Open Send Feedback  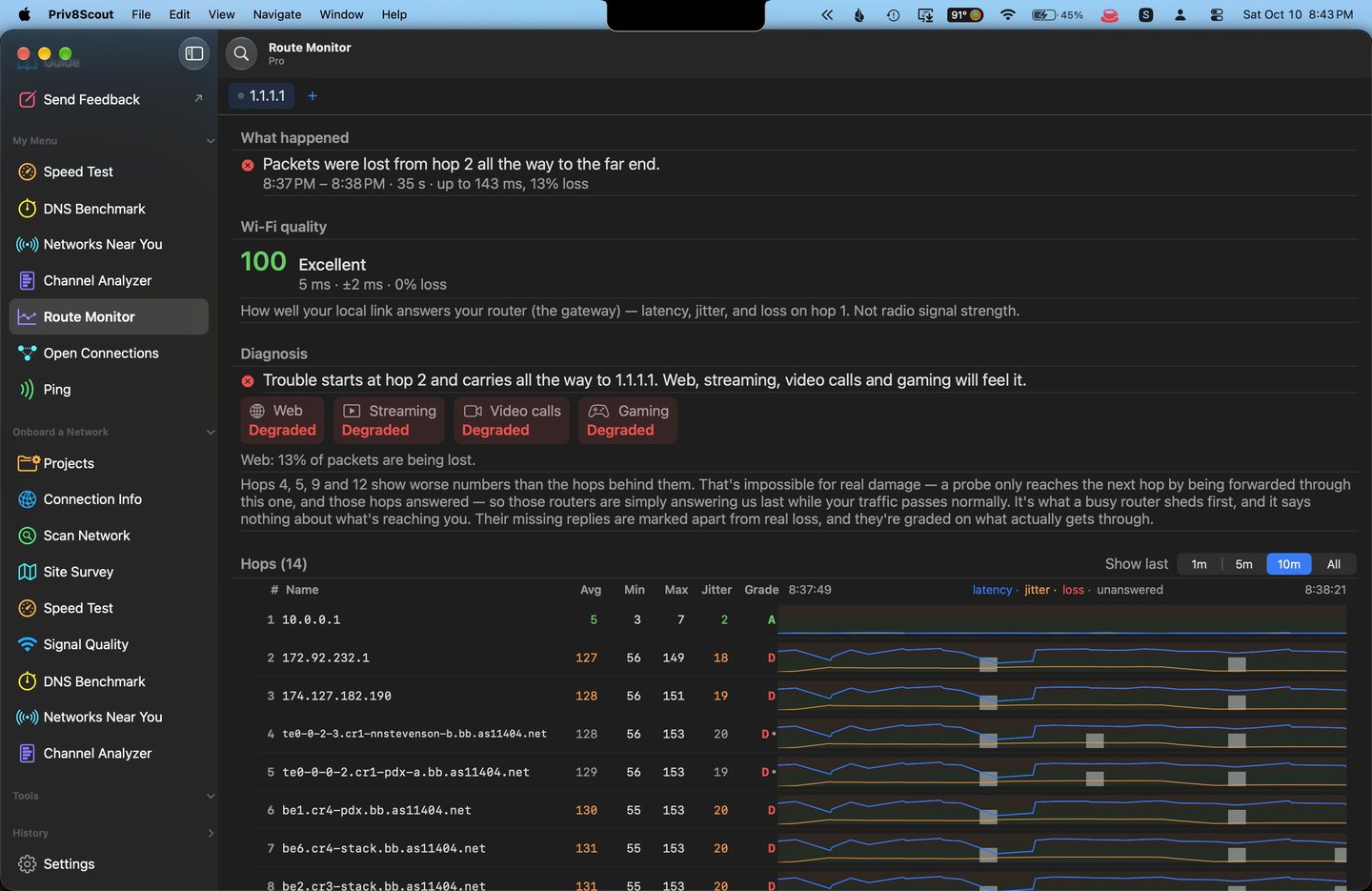click(x=110, y=99)
